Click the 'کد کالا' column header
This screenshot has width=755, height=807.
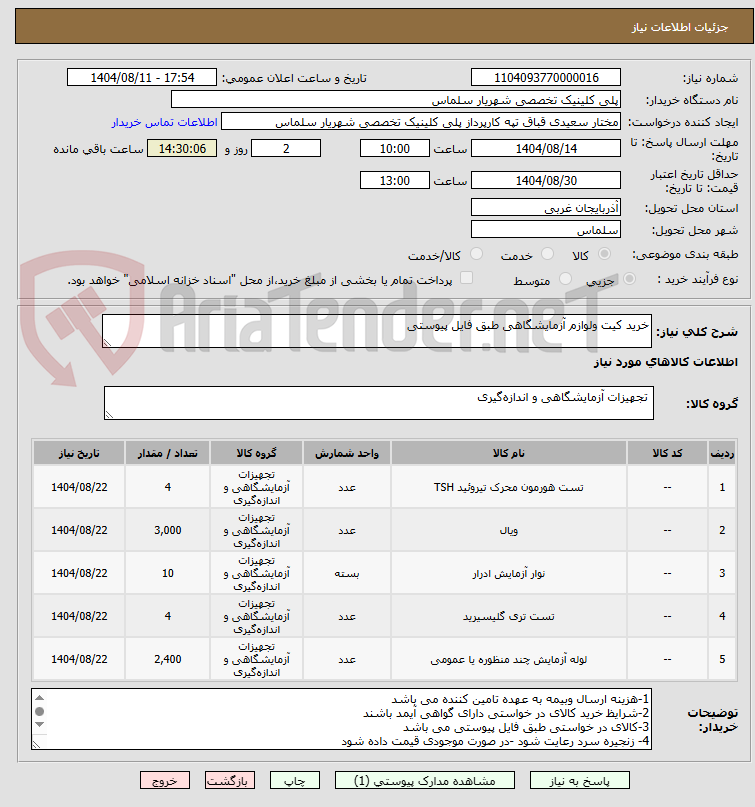tap(668, 453)
